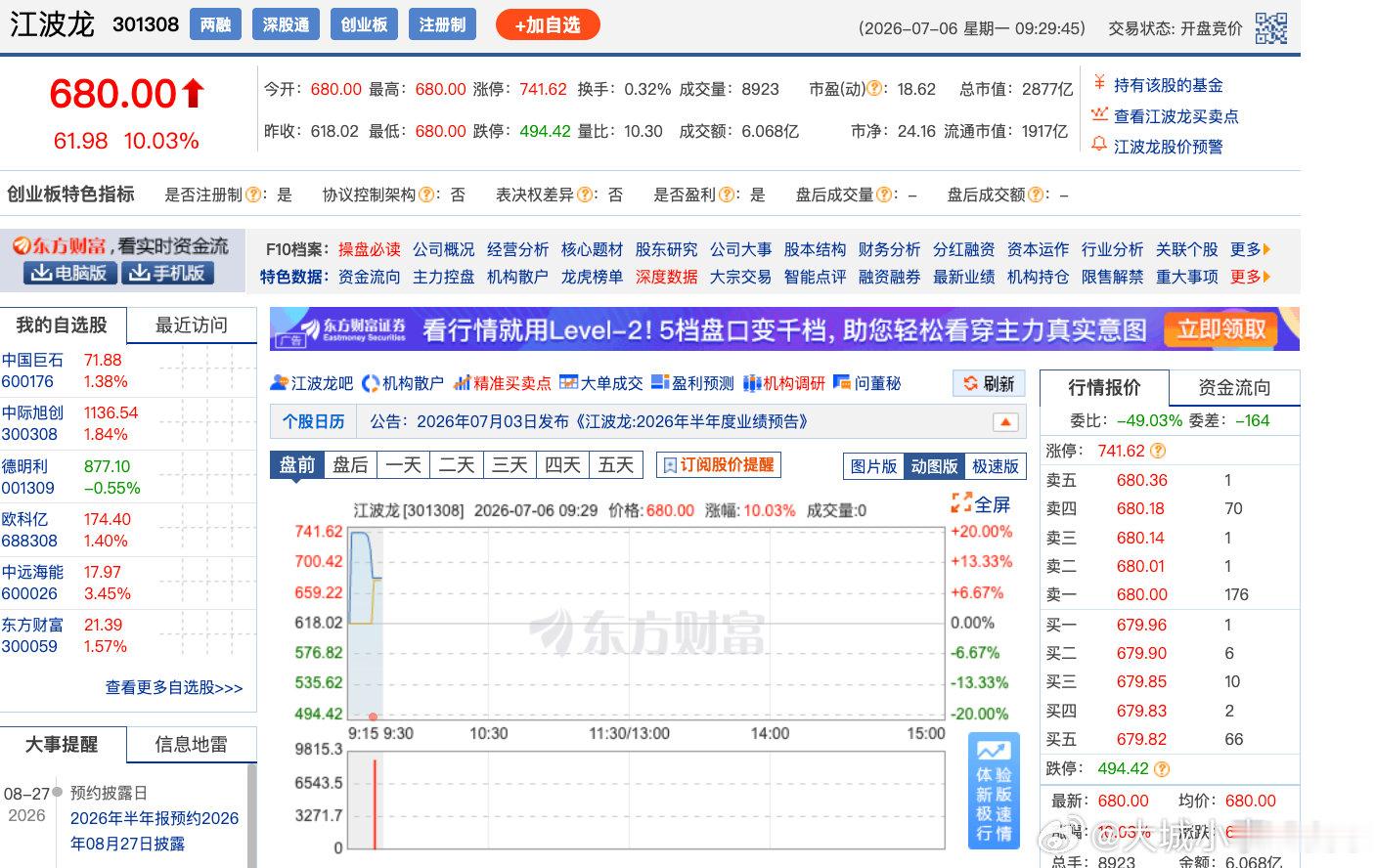1375x868 pixels.
Task: Click the 刷新 refresh button
Action: pos(989,384)
